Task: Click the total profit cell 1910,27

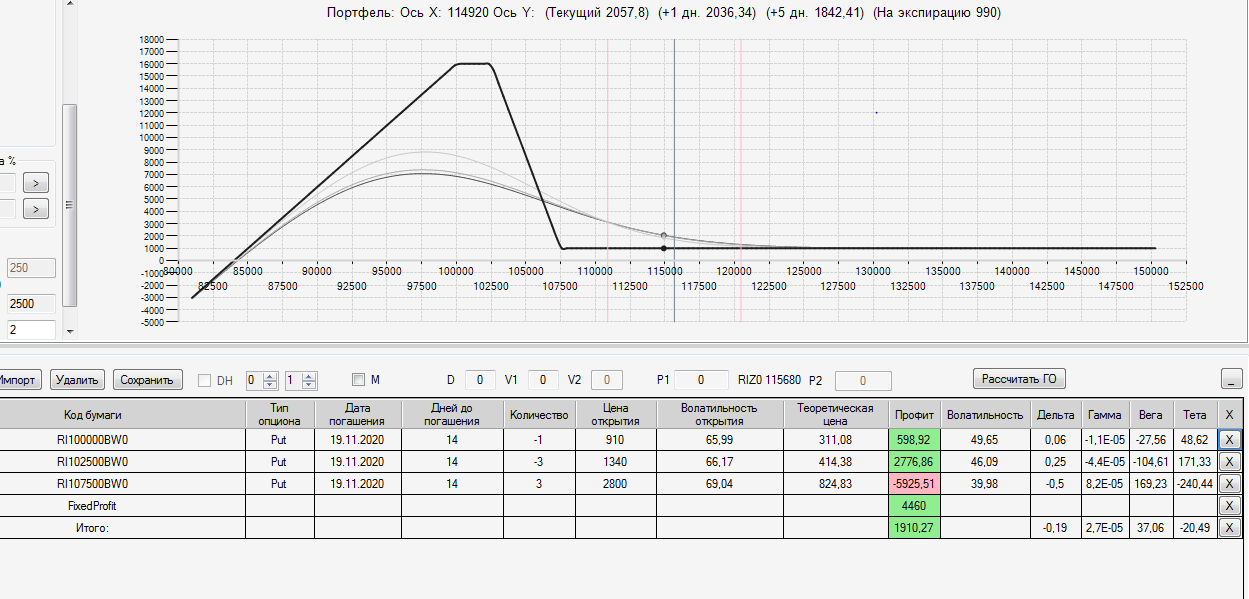Action: click(x=914, y=528)
